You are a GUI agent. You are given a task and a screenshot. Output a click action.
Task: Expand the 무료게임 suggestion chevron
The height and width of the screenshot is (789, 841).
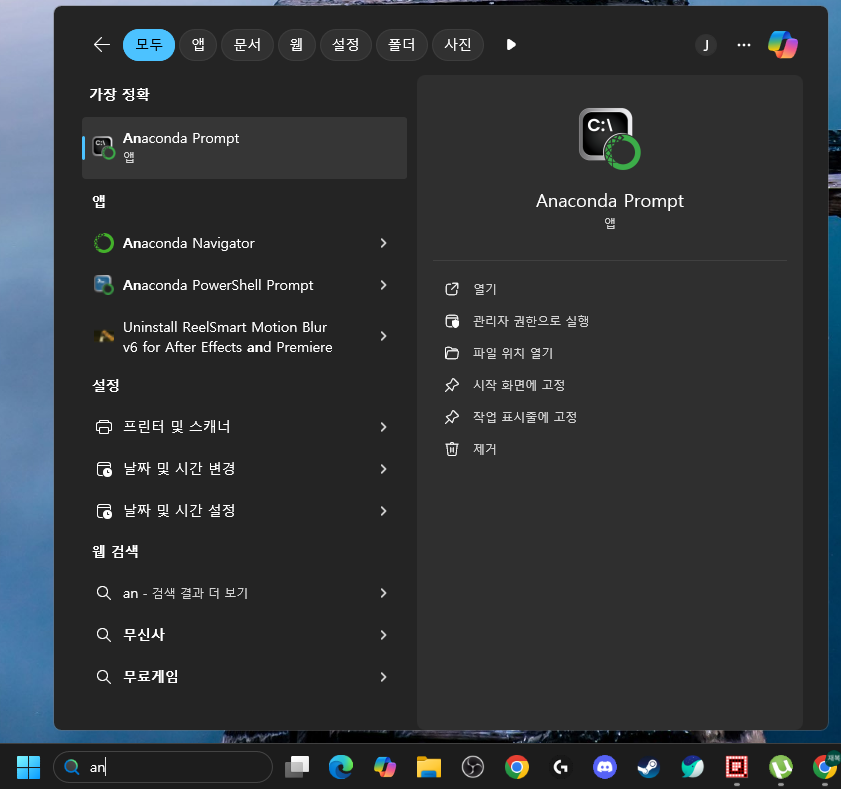point(383,676)
